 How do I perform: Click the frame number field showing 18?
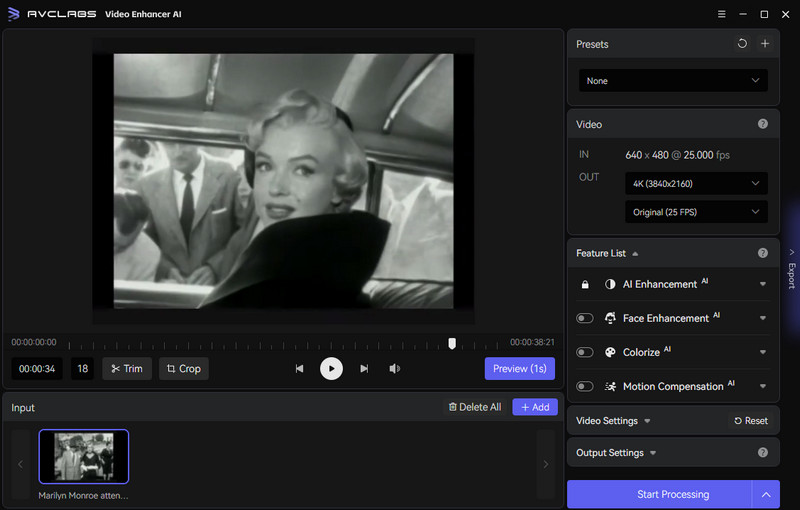(x=82, y=368)
